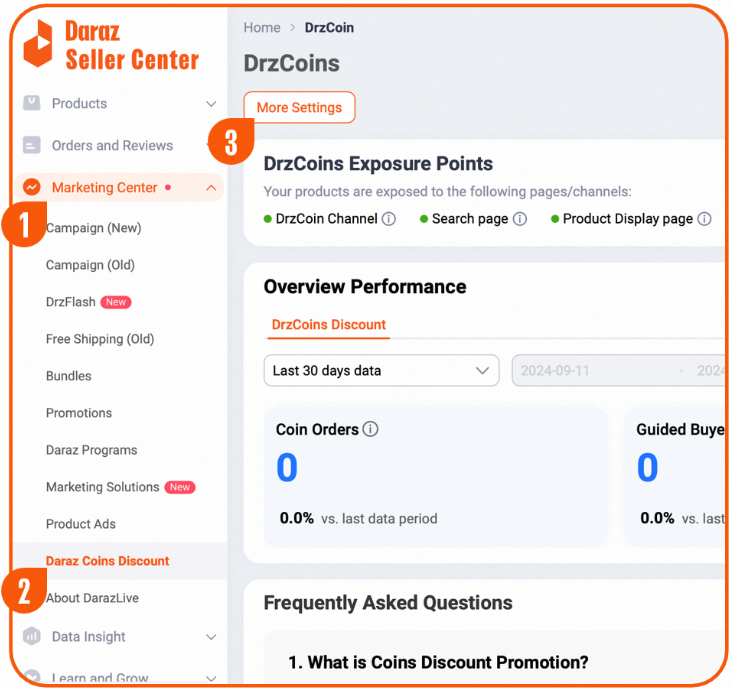Click info icon beside DrzCoin Channel
The image size is (731, 688).
click(x=389, y=219)
